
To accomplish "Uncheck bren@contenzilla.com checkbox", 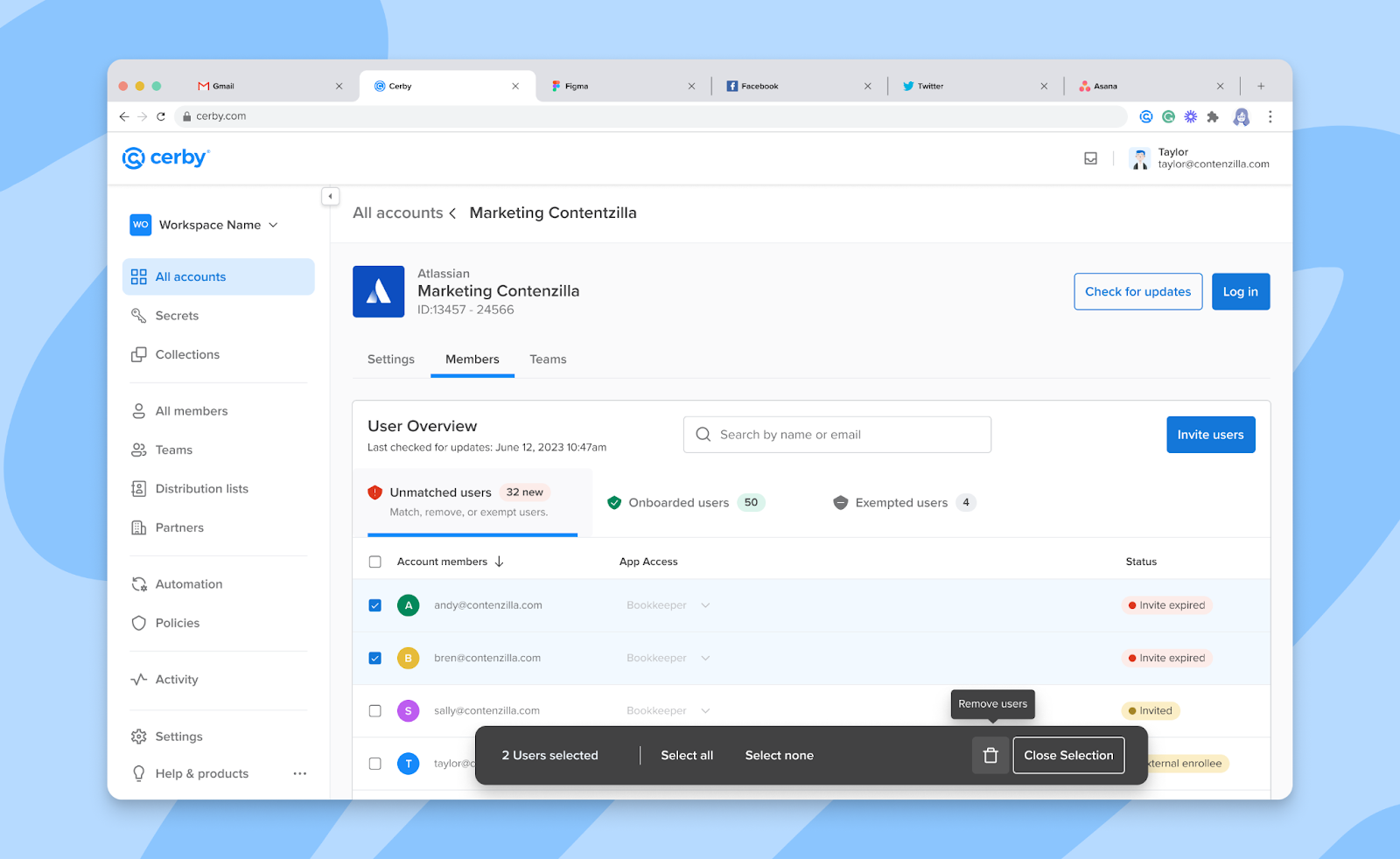I will 375,658.
